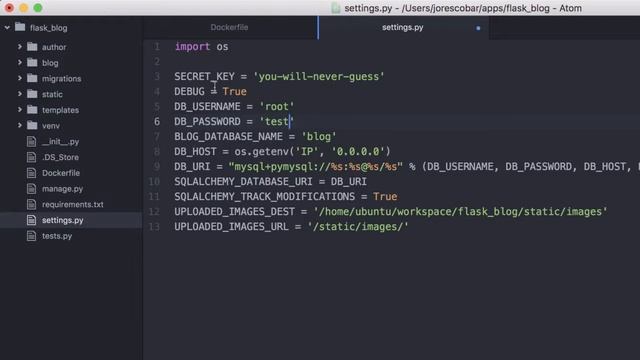The width and height of the screenshot is (640, 360).
Task: Expand the author folder arrow
Action: [x=19, y=47]
